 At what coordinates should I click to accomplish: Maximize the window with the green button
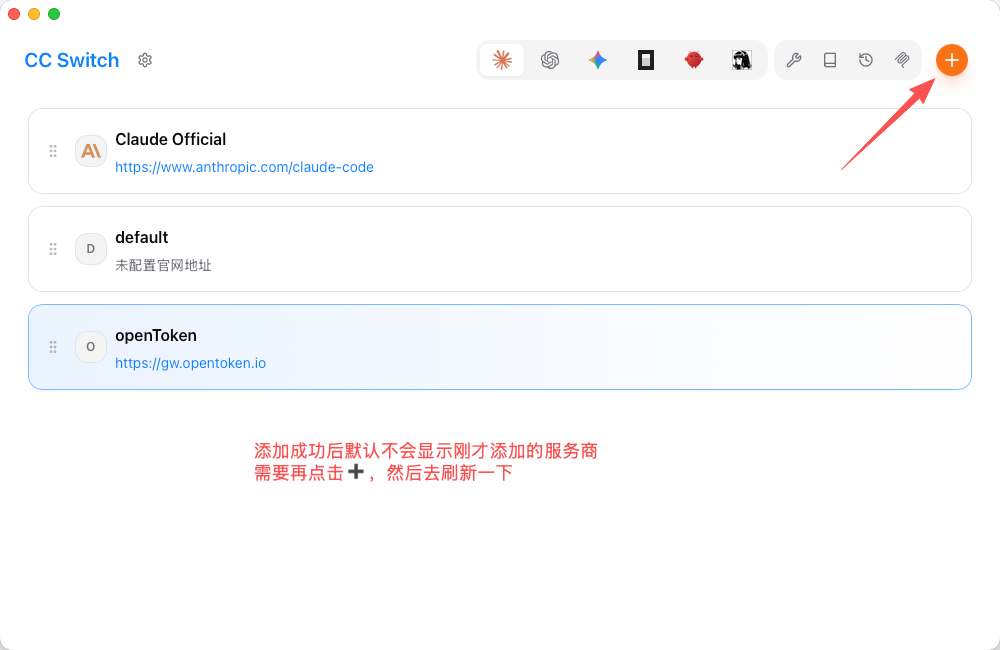[54, 14]
